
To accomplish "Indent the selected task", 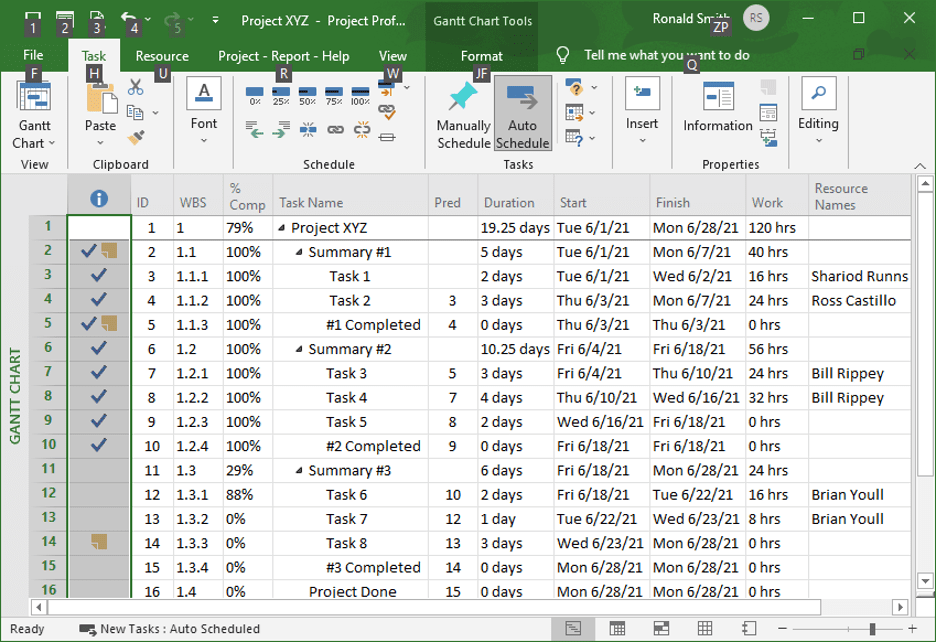I will [x=281, y=129].
